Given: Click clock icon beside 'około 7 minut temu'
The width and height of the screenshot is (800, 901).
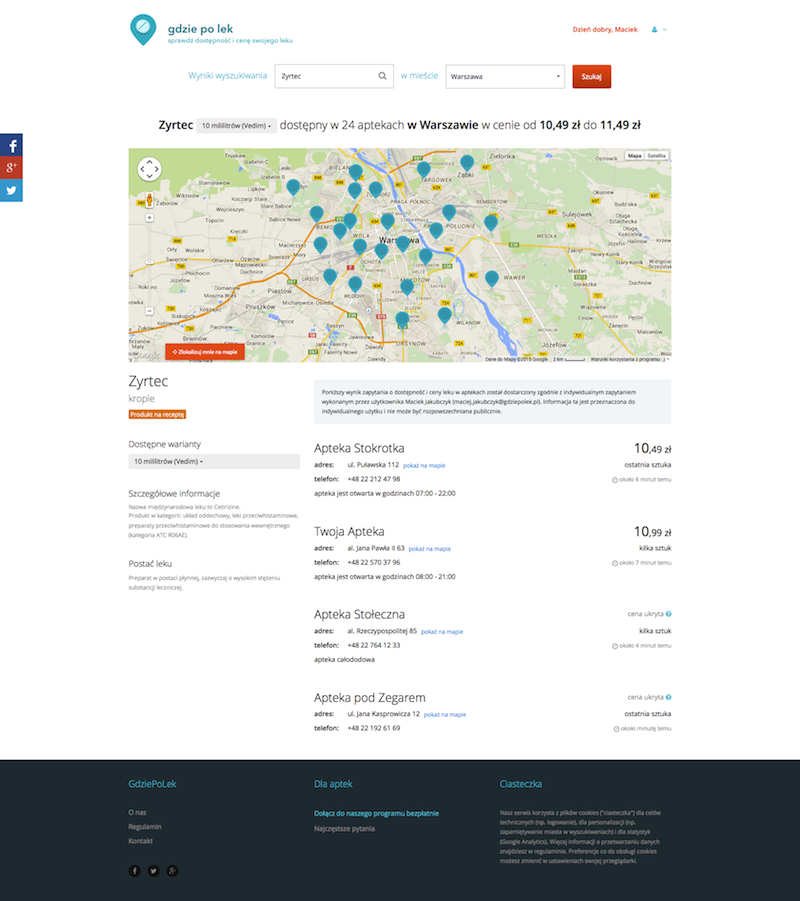Looking at the screenshot, I should (615, 563).
